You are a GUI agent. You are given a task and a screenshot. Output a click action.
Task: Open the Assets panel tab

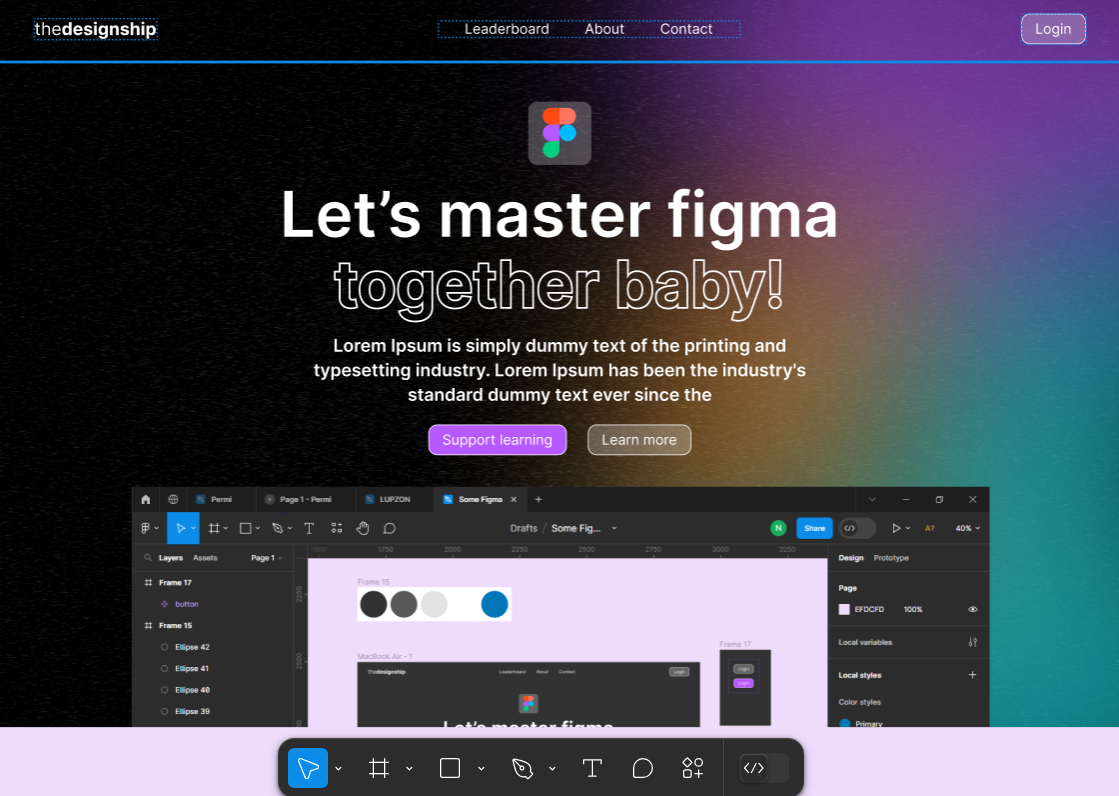click(x=205, y=558)
